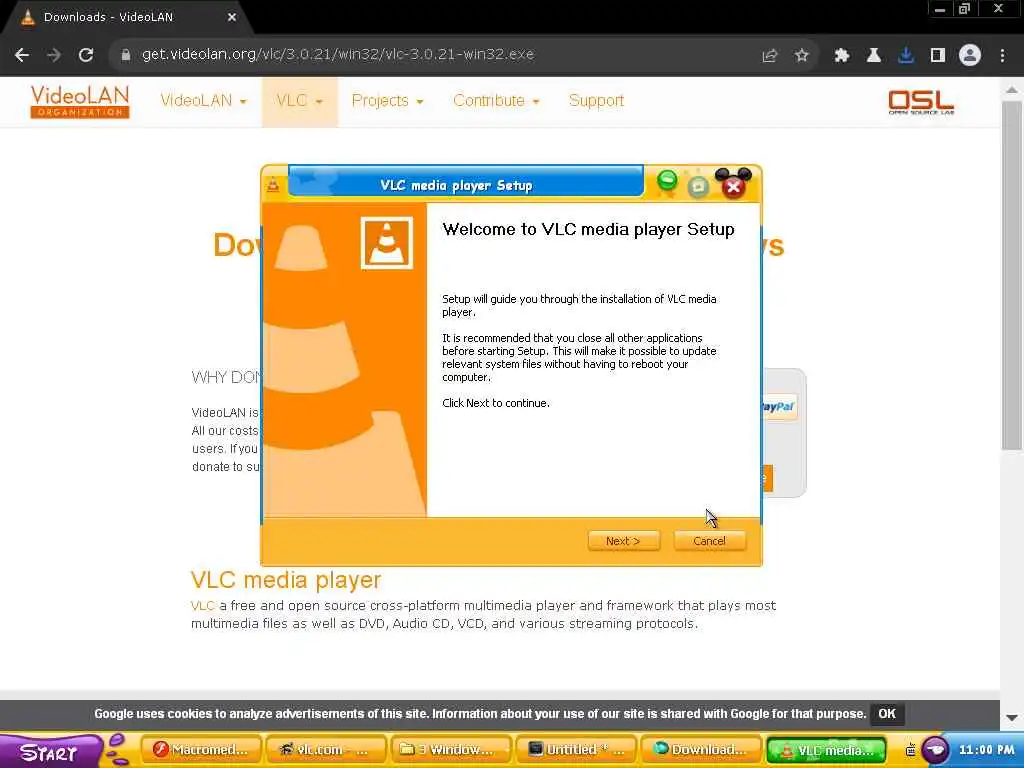Click the PayPal donate logo behind the dialog
Screen dimensions: 1024x768
[778, 407]
